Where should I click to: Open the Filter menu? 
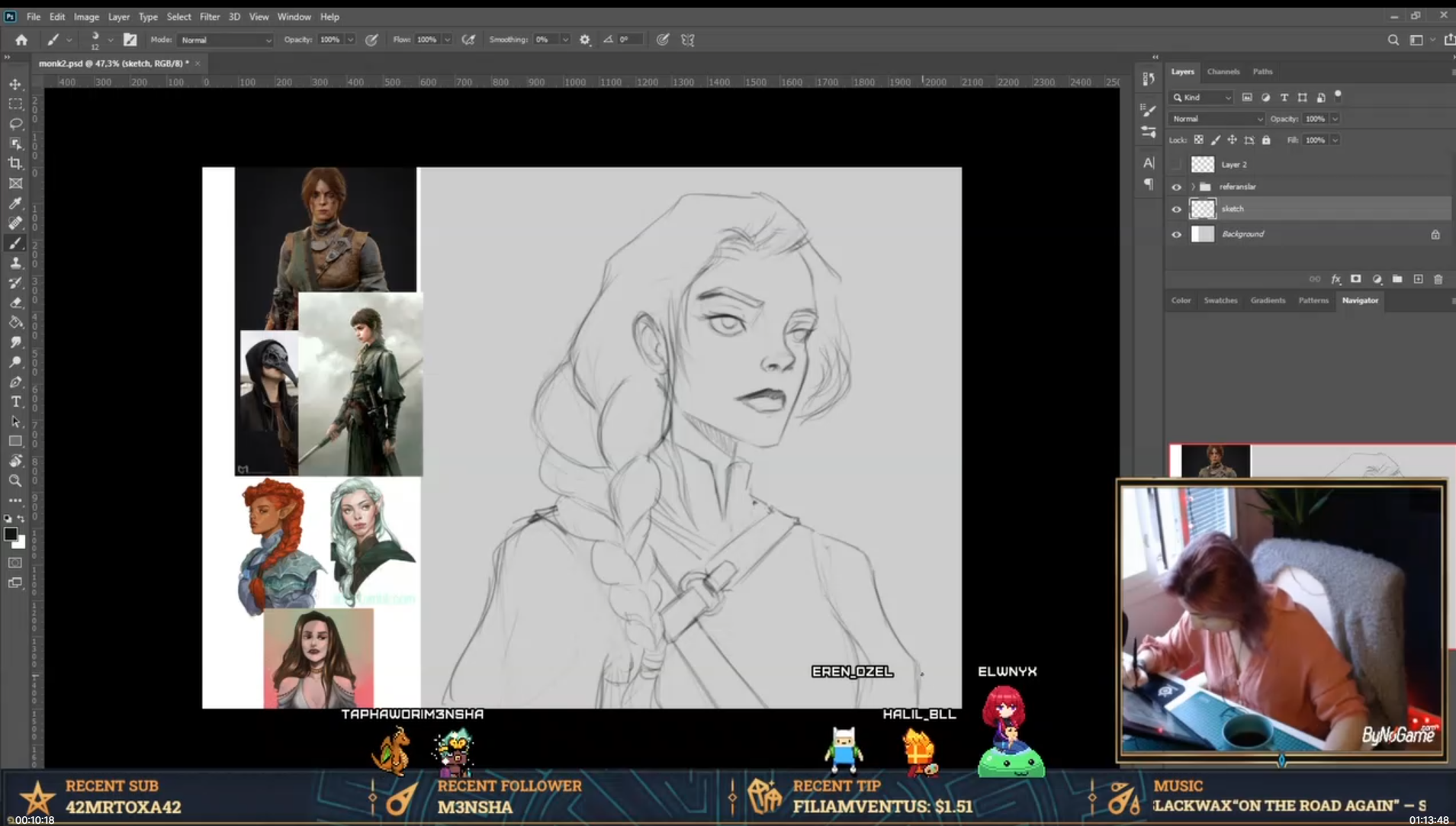[210, 16]
